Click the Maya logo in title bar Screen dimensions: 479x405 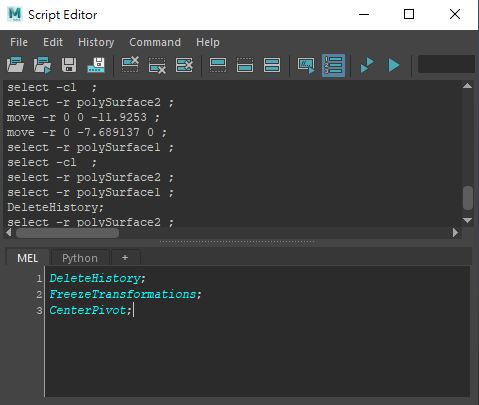point(15,14)
